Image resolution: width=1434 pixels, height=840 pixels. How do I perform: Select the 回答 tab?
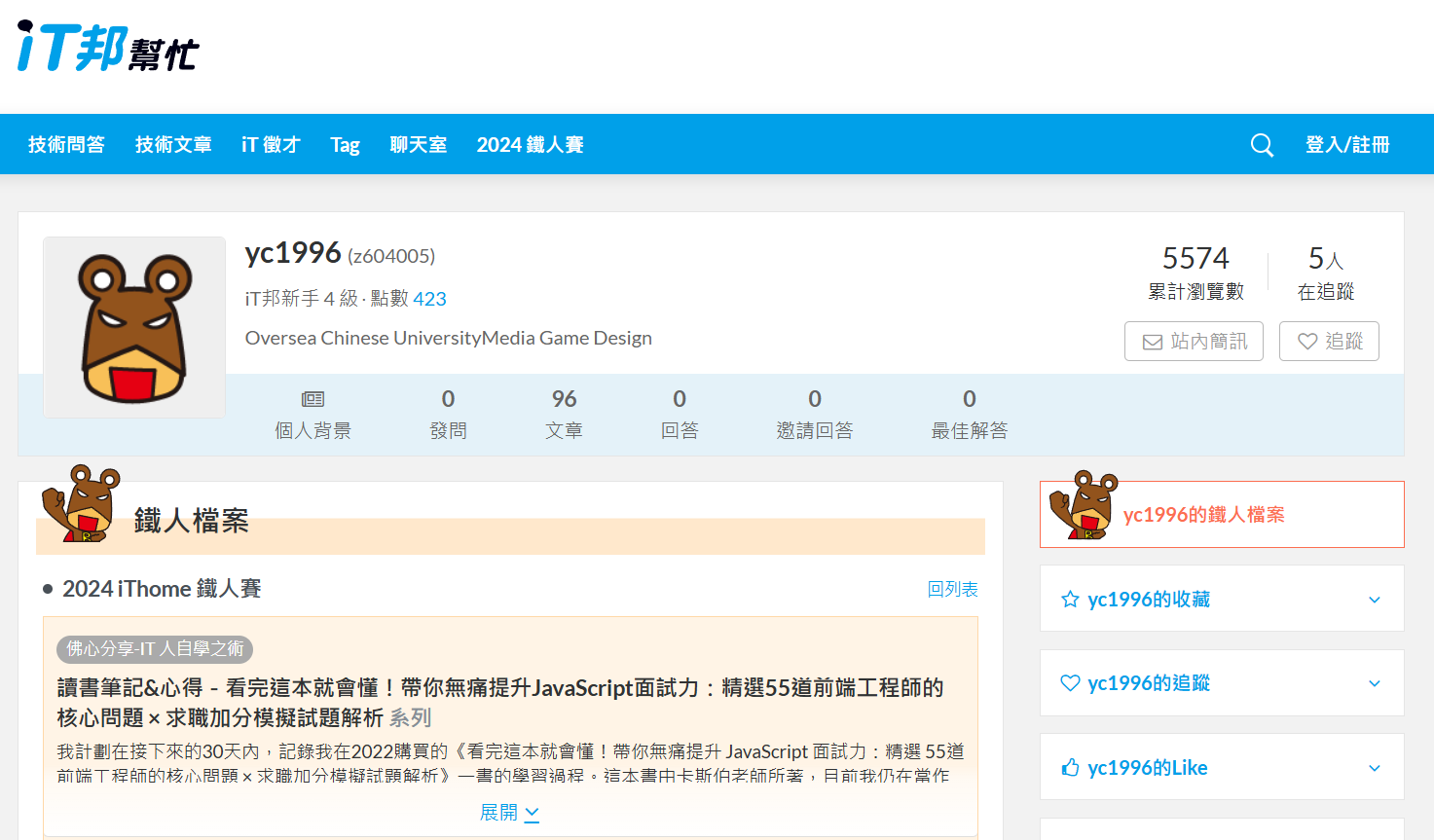tap(680, 415)
